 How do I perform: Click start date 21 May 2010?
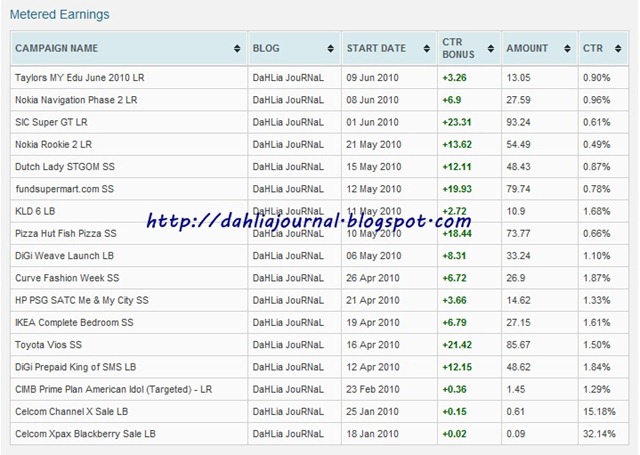click(x=374, y=144)
